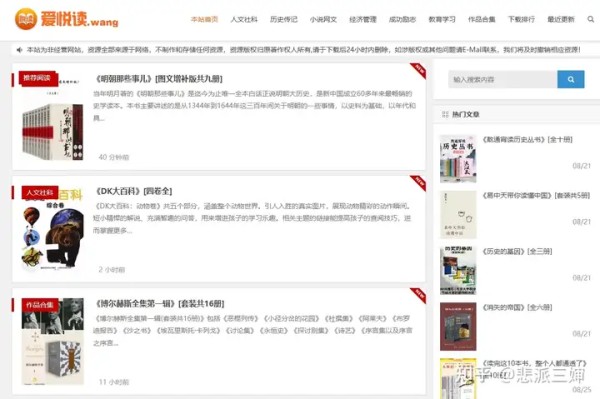Image resolution: width=600 pixels, height=399 pixels.
Task: Open hot article 《易中天带你读懂中国》[套装共5册]
Action: [536, 195]
